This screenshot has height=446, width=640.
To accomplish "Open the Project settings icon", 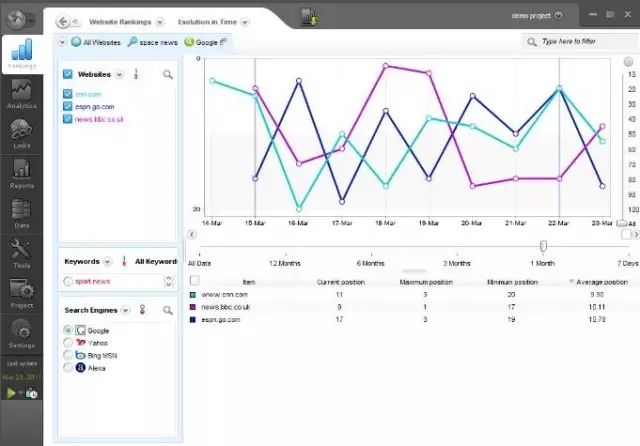I will tap(22, 293).
